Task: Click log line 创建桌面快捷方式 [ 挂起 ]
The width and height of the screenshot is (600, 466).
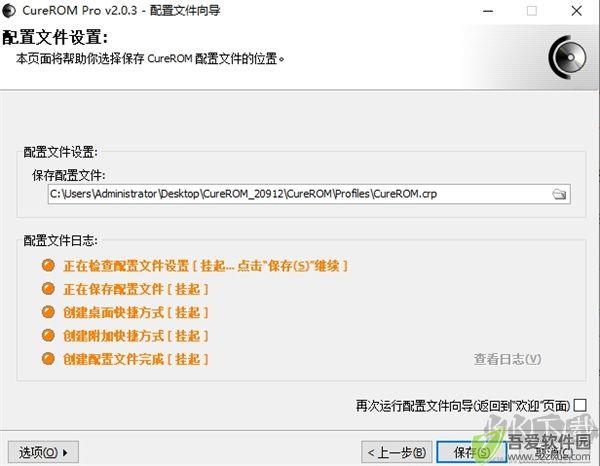Action: pos(135,312)
